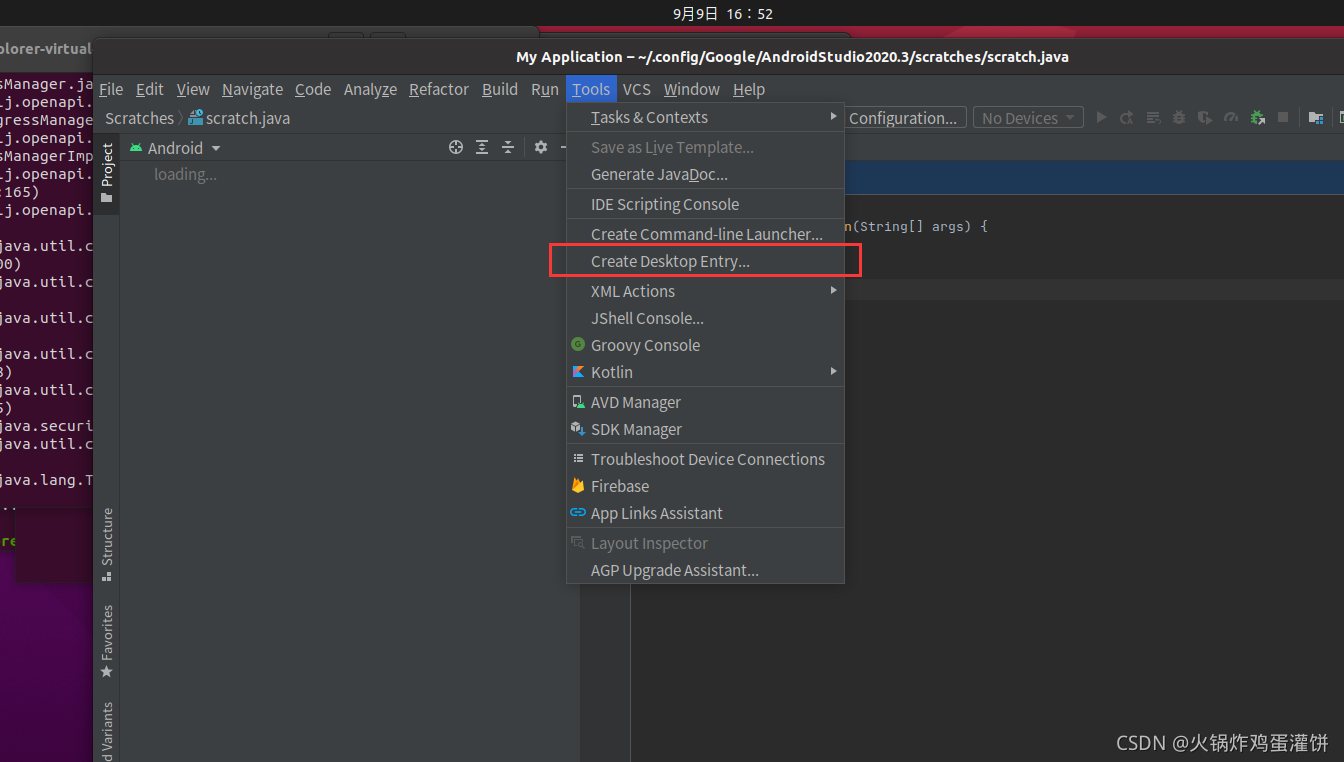Viewport: 1344px width, 762px height.
Task: Open the View menu
Action: (x=193, y=89)
